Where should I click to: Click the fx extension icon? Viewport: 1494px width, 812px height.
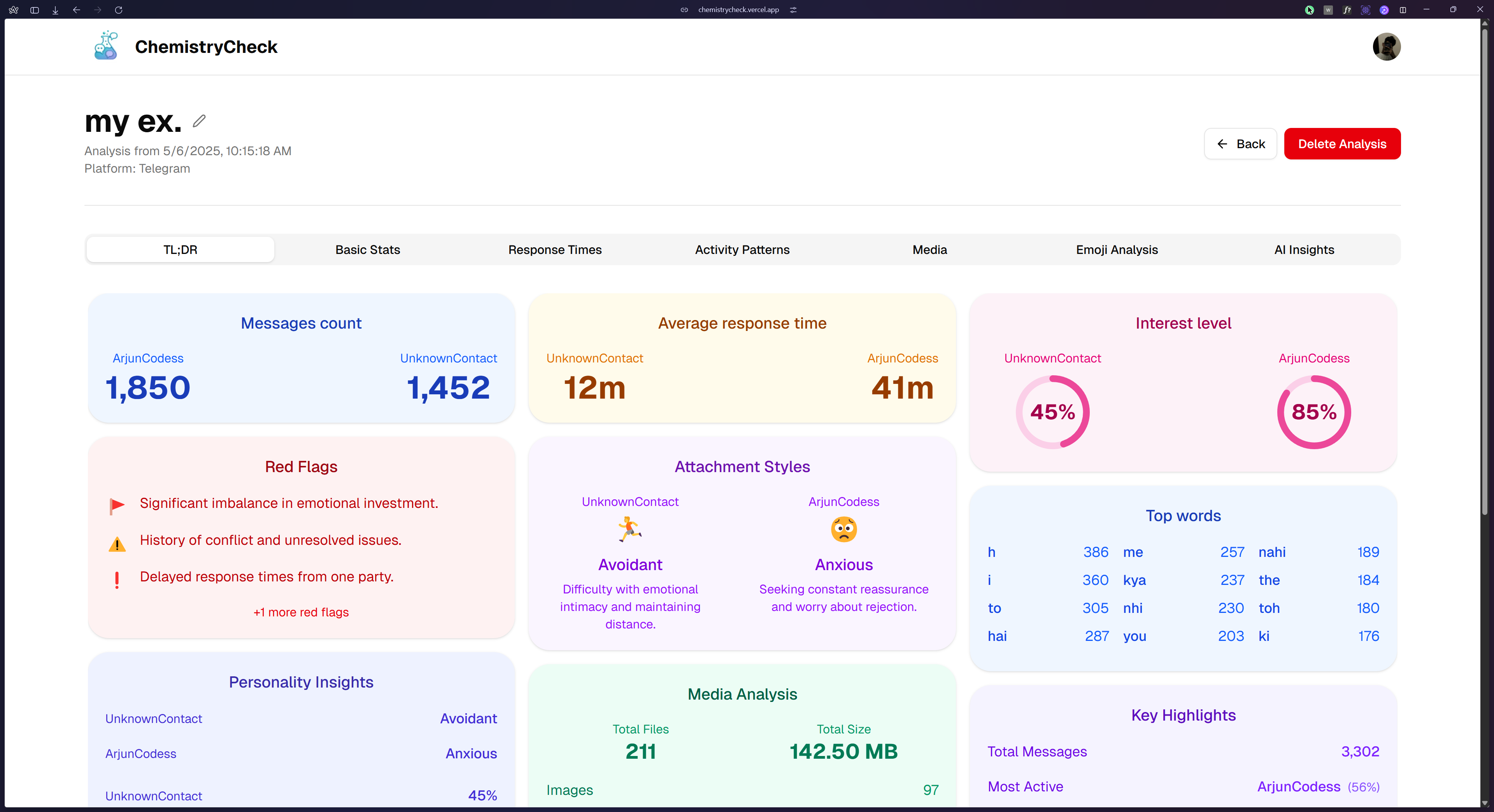[x=1347, y=10]
